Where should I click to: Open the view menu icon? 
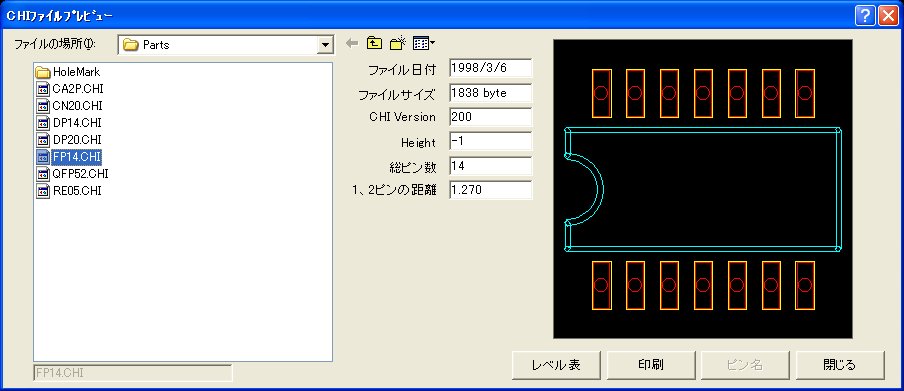(424, 43)
